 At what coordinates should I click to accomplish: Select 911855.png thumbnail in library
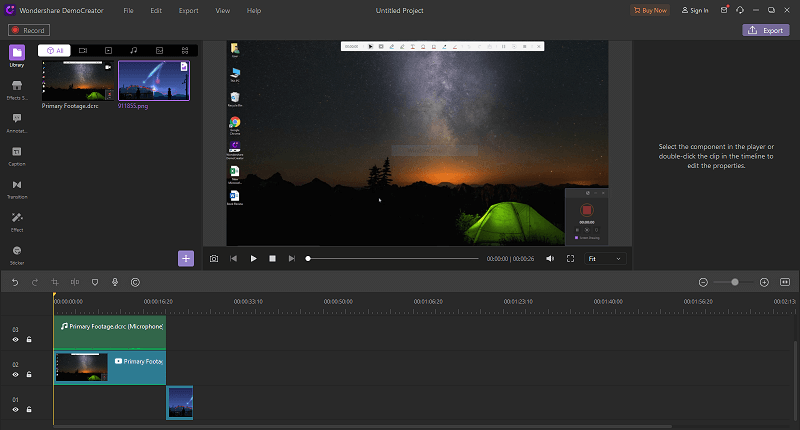(154, 81)
